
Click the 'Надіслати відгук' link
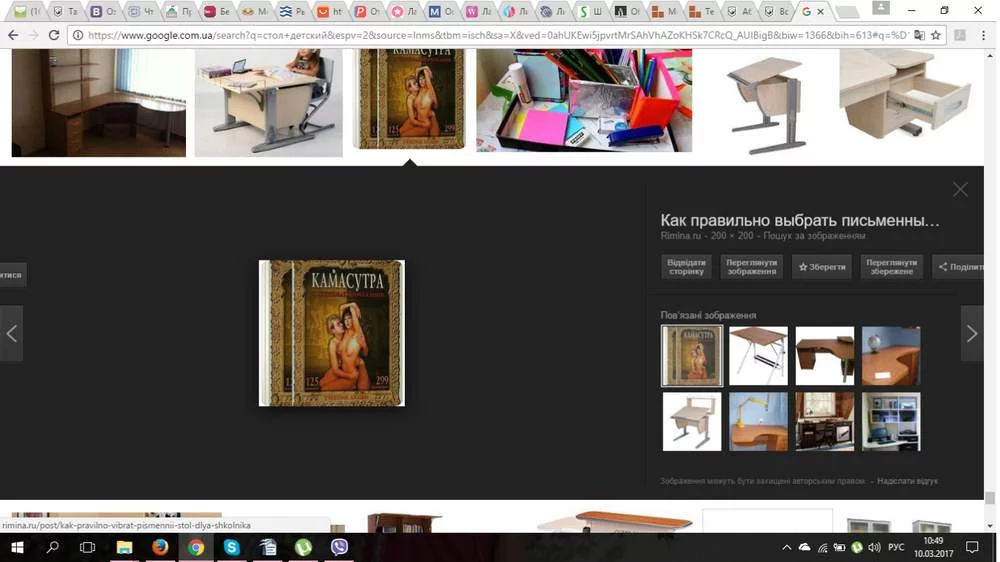click(907, 481)
